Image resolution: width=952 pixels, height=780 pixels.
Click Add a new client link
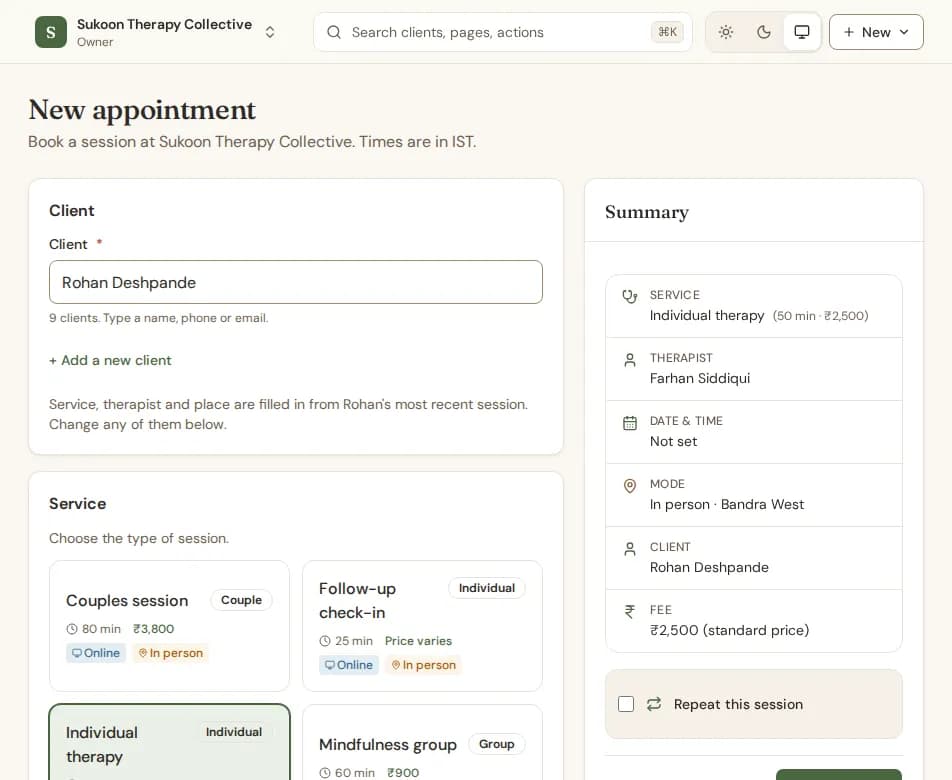click(x=110, y=361)
